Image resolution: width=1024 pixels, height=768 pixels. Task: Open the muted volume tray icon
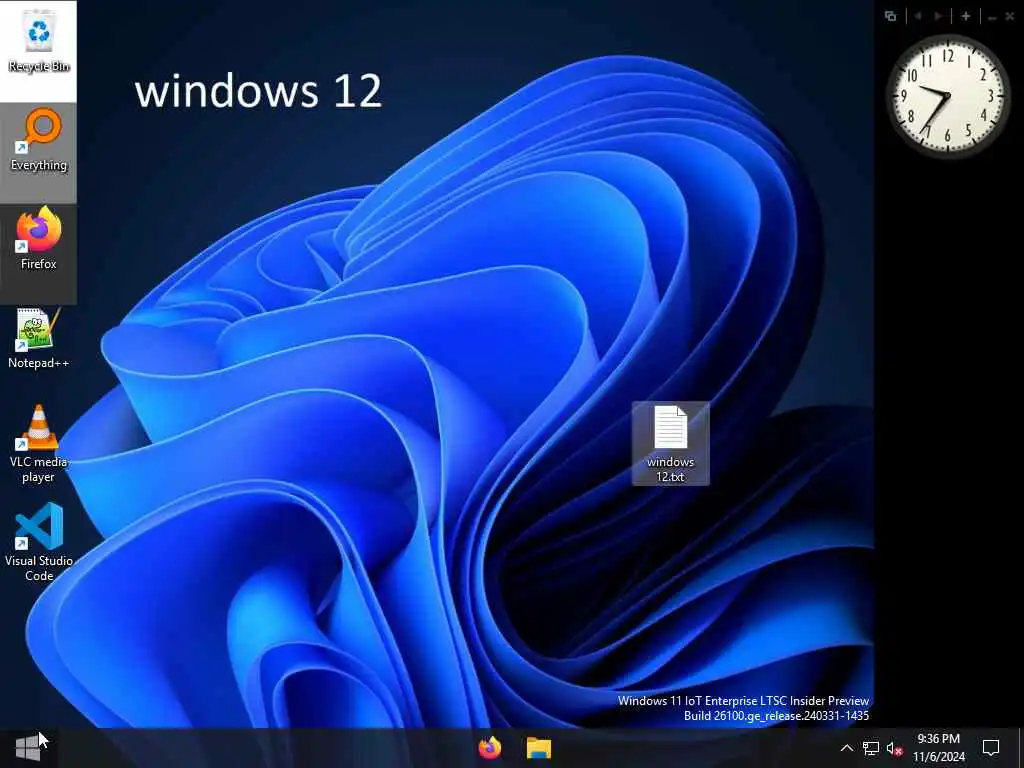pyautogui.click(x=894, y=748)
